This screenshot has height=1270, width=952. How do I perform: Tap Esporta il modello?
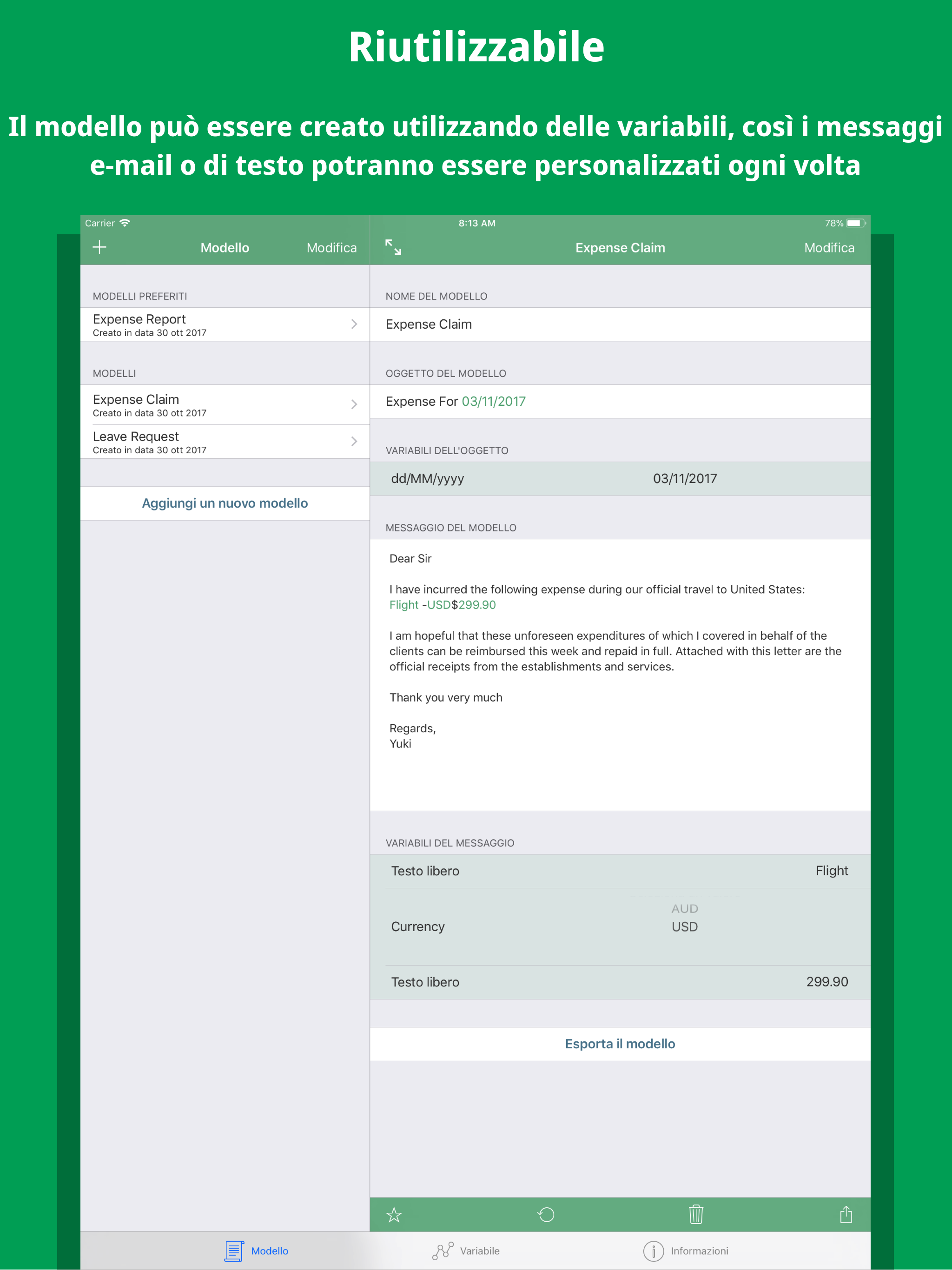coord(620,1044)
